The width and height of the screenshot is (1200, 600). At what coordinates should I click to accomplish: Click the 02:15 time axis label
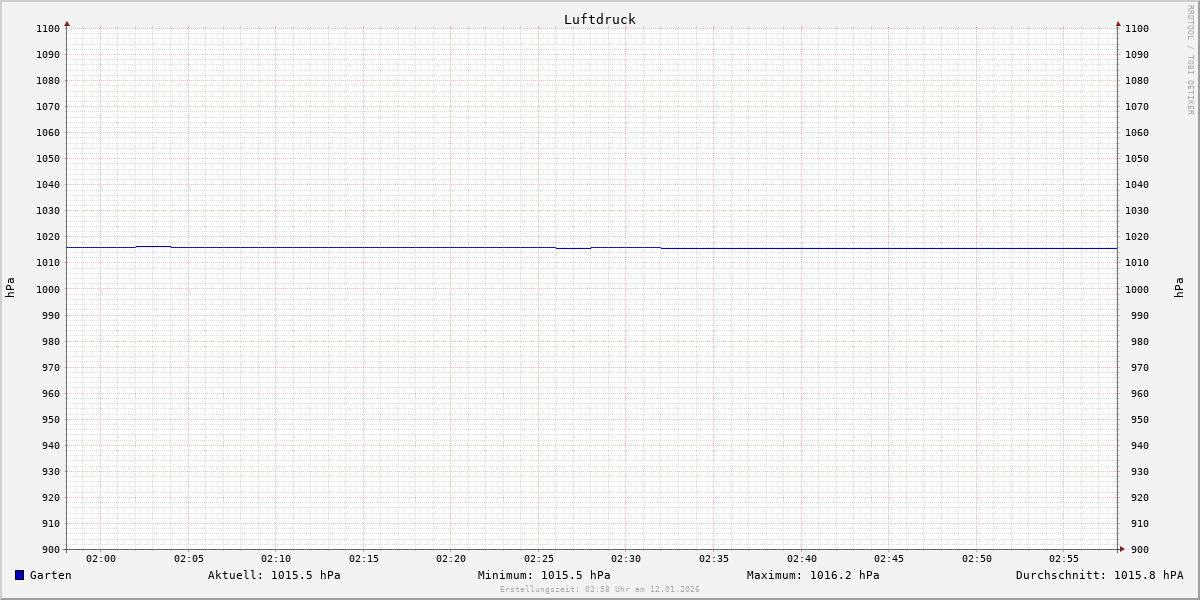[x=364, y=559]
